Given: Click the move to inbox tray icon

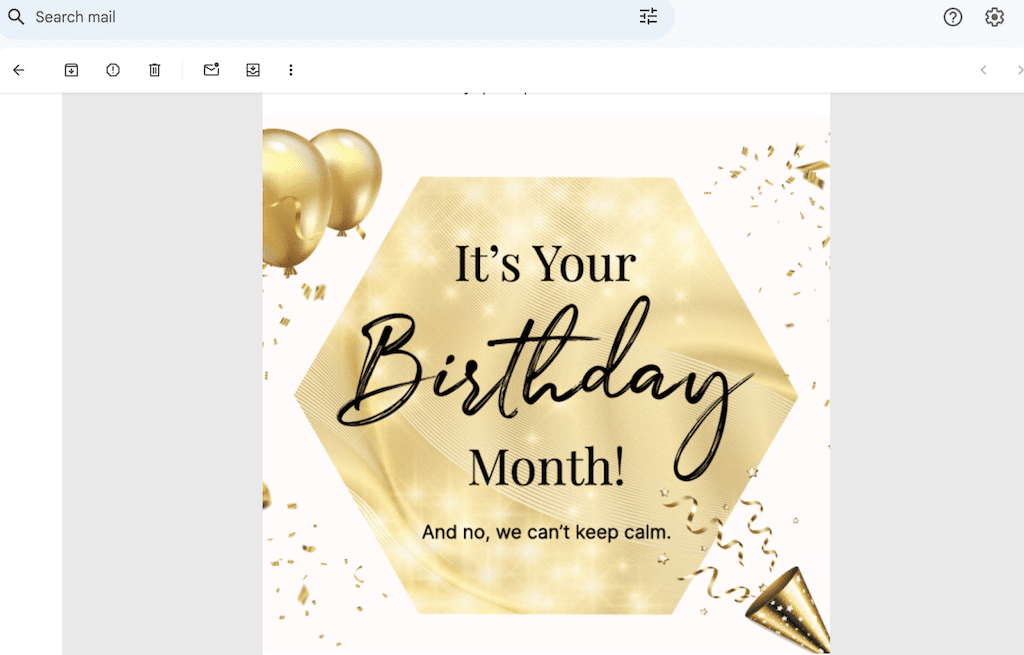Looking at the screenshot, I should click(x=253, y=70).
